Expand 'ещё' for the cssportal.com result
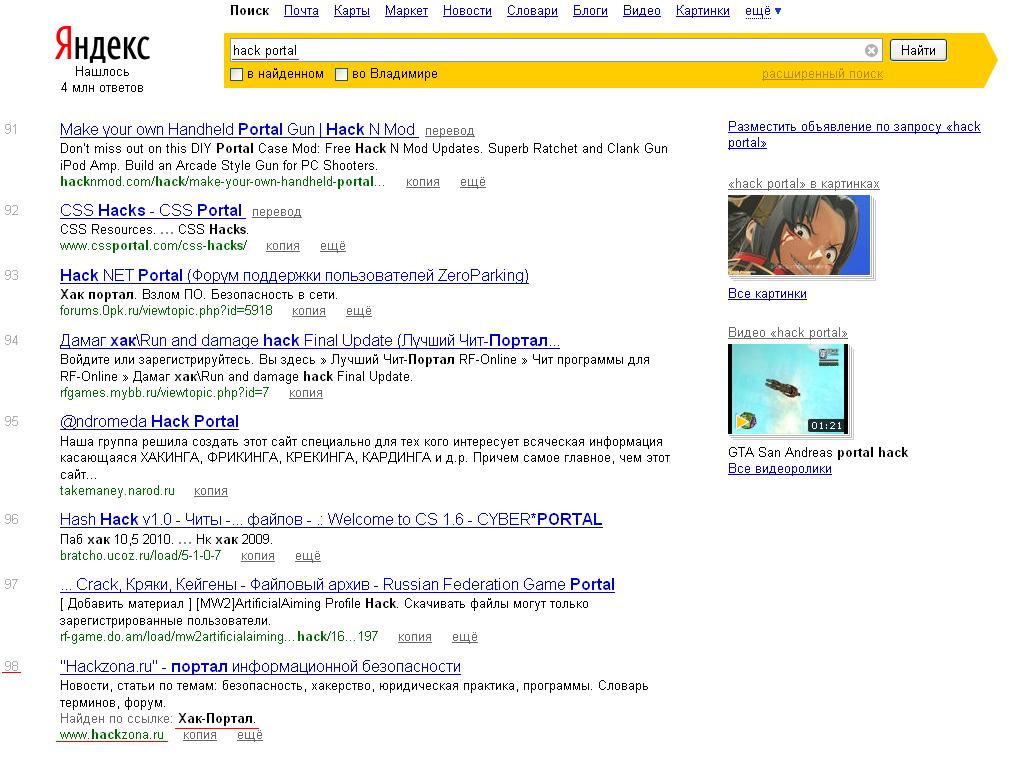1026x758 pixels. coord(332,246)
